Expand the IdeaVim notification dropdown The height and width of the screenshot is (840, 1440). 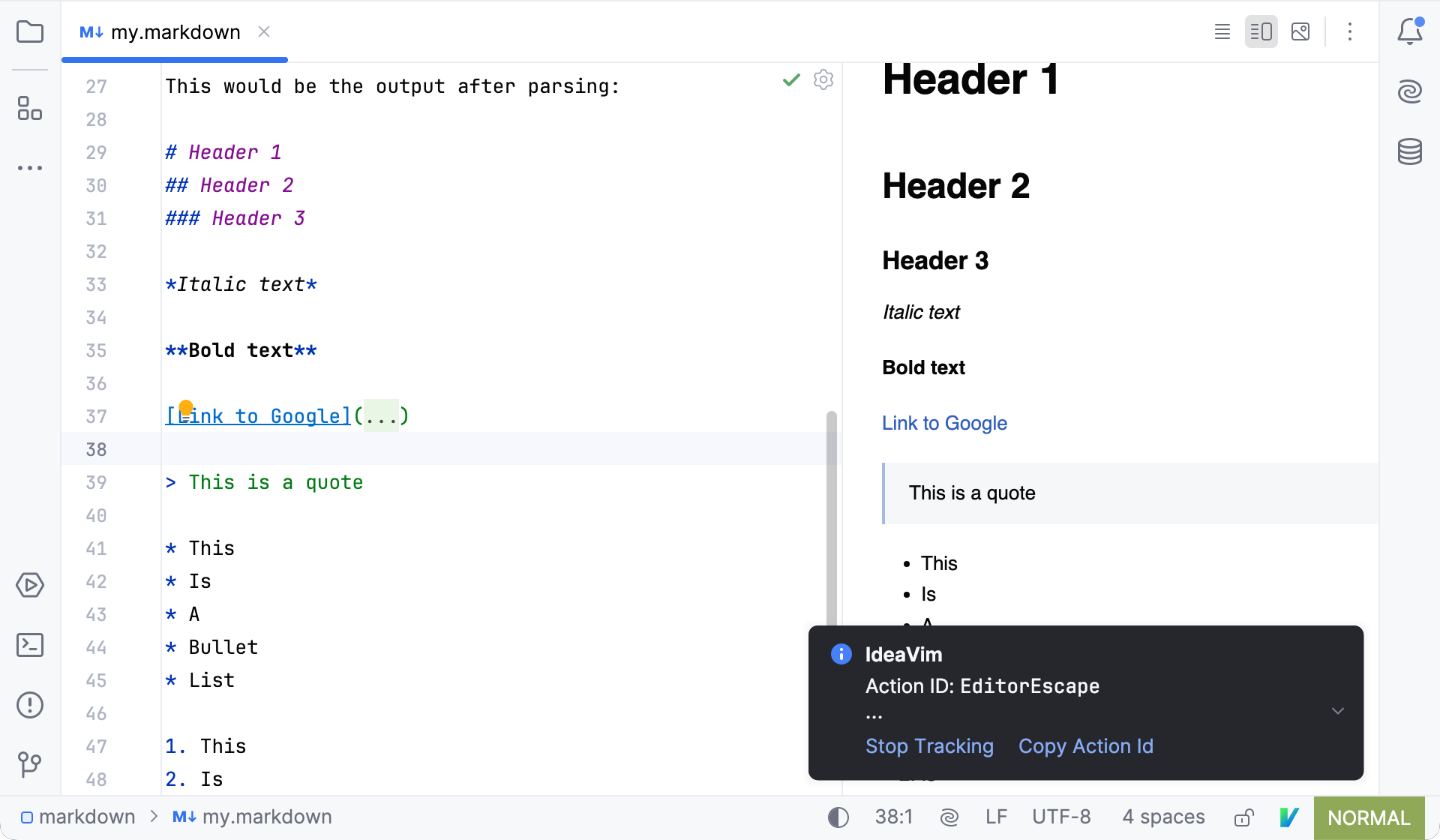tap(1337, 711)
